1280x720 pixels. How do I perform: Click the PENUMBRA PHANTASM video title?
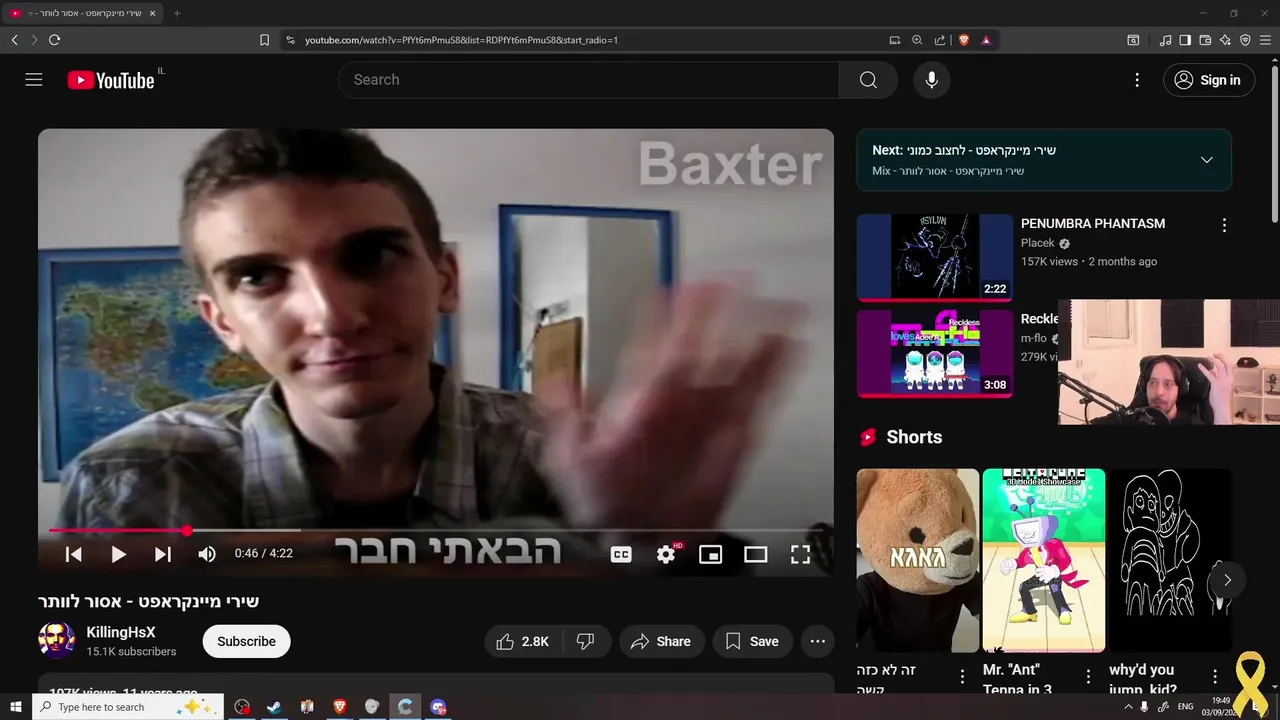tap(1093, 224)
